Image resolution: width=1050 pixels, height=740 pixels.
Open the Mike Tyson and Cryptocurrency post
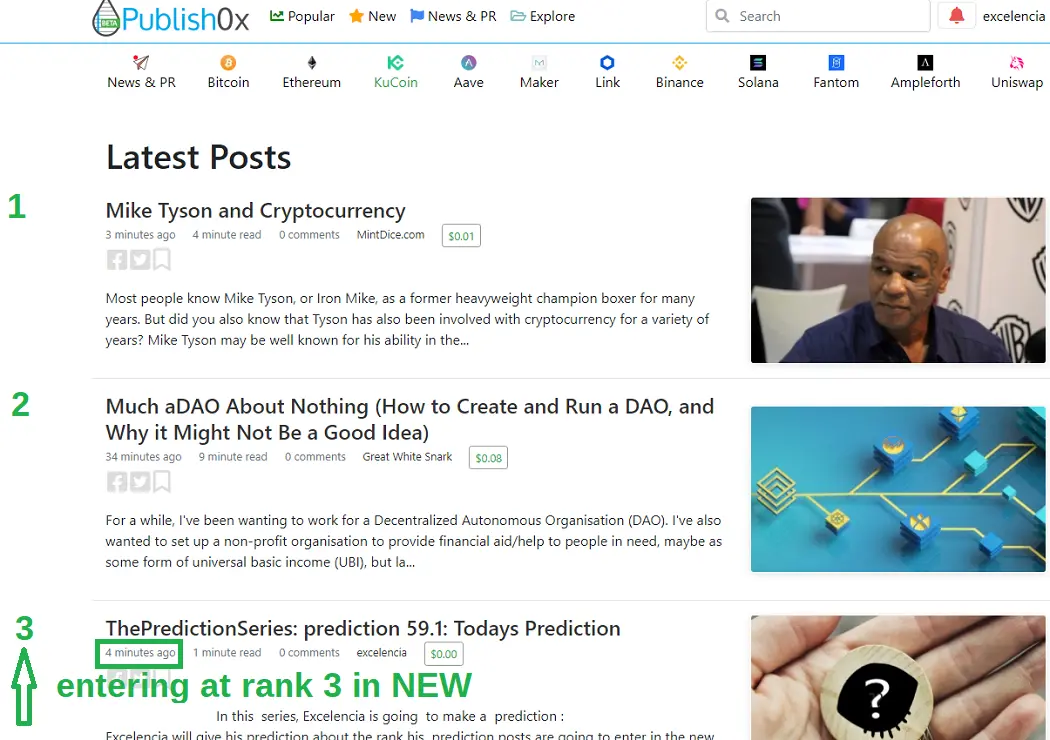pyautogui.click(x=255, y=210)
